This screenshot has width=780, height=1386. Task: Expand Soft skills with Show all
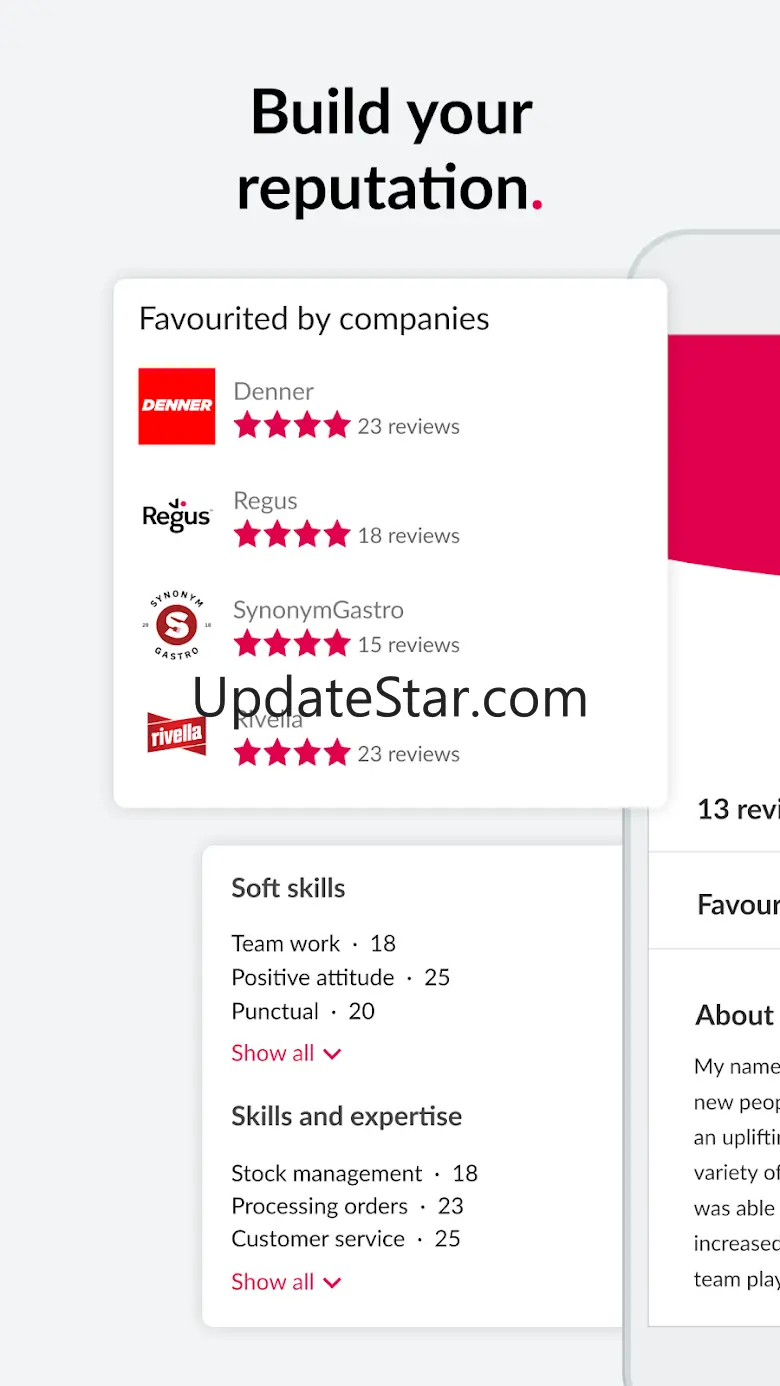coord(287,1053)
